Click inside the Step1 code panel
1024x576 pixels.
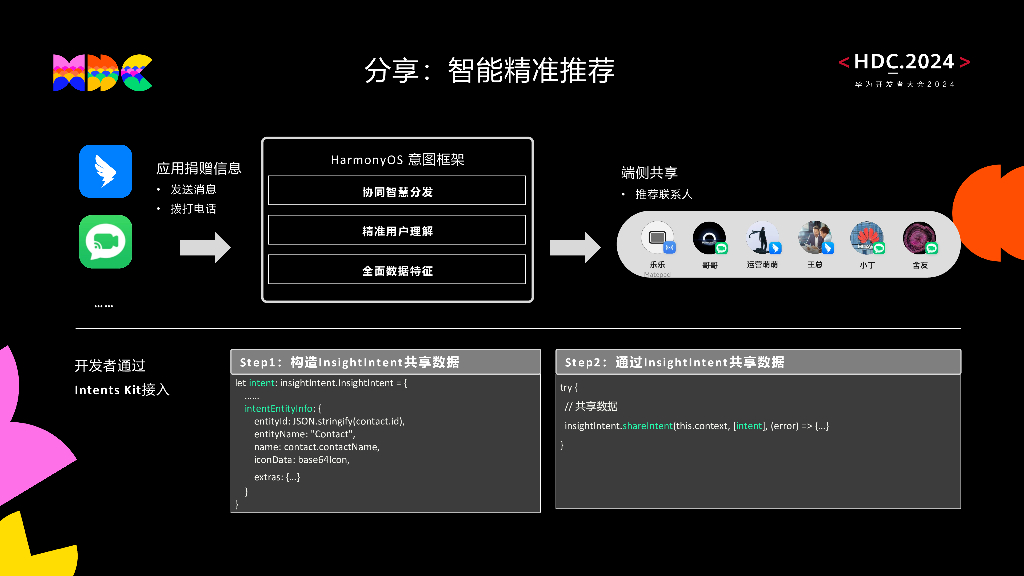tap(385, 440)
